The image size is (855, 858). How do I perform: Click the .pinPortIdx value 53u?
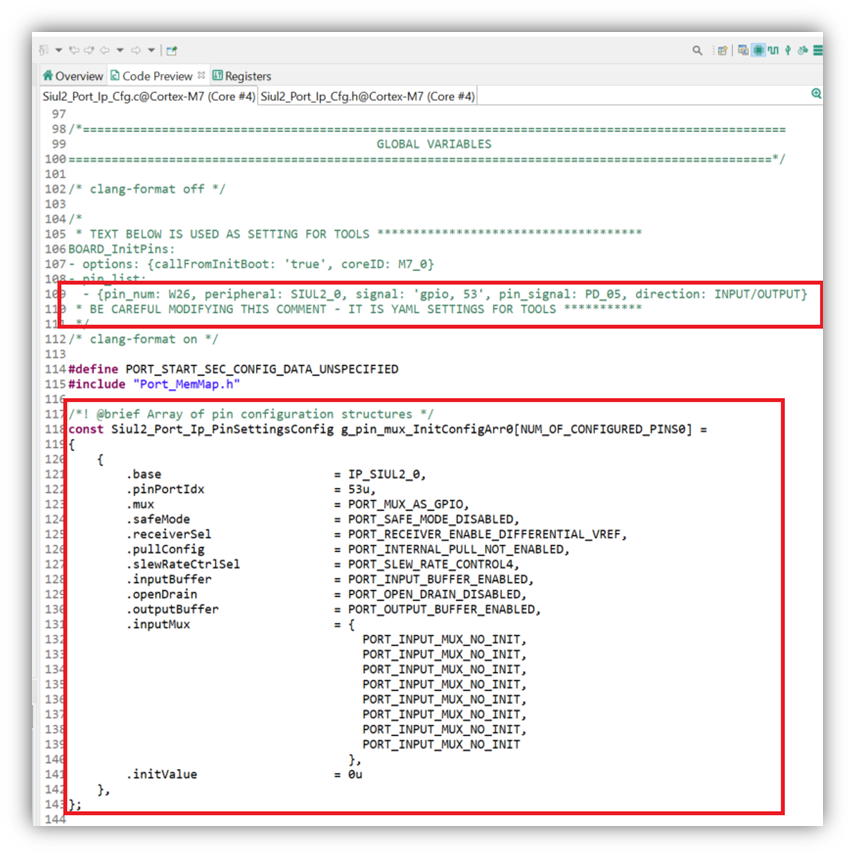click(362, 489)
